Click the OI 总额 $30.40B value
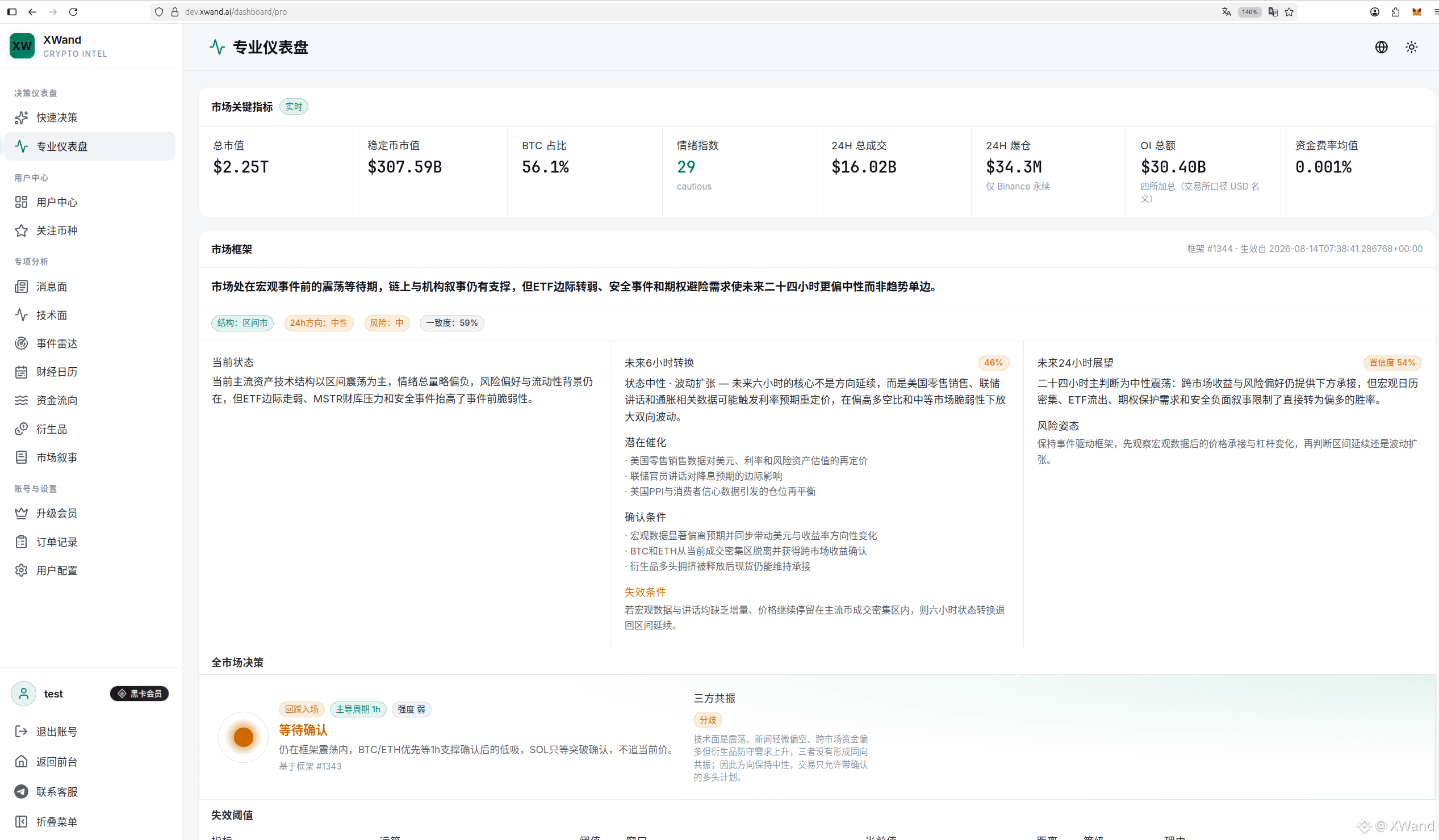Image resolution: width=1439 pixels, height=840 pixels. (x=1173, y=167)
